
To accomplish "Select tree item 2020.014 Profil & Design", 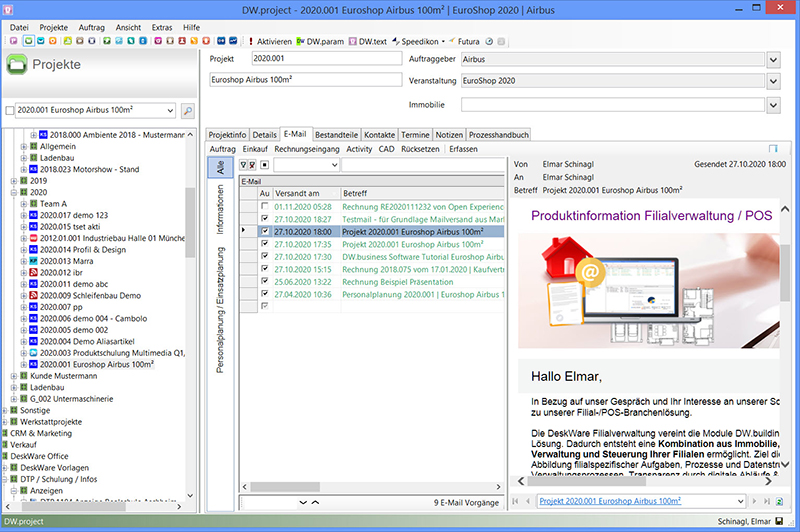I will [83, 249].
